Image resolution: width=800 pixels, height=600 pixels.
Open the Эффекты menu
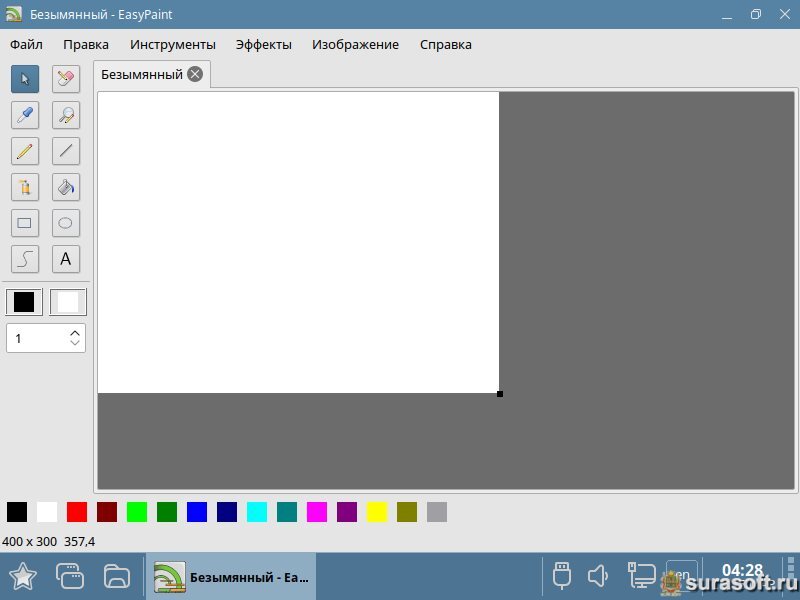coord(263,44)
